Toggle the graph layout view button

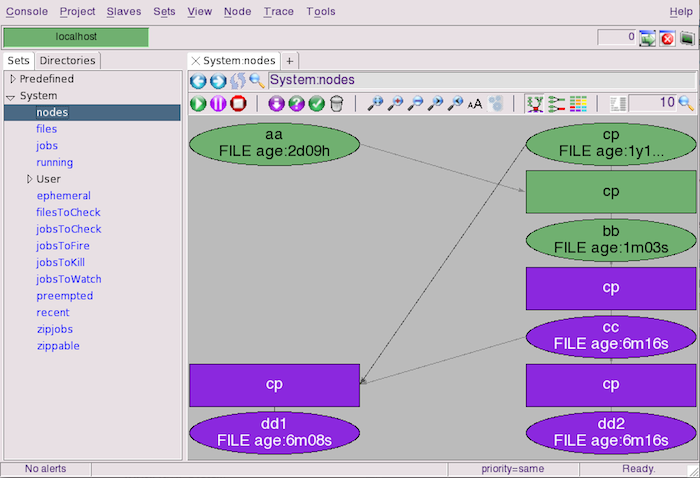(x=535, y=104)
